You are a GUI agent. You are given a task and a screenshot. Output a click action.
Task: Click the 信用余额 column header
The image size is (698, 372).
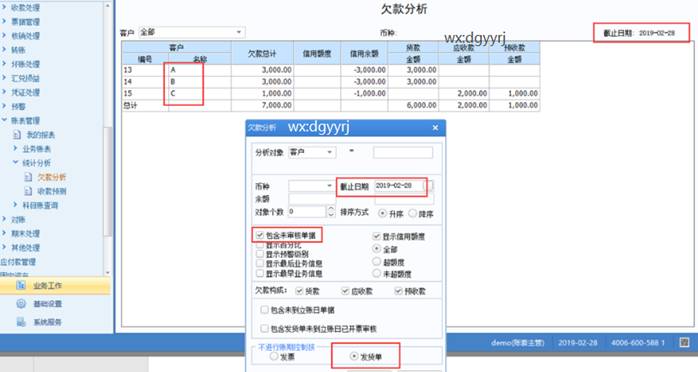[364, 53]
